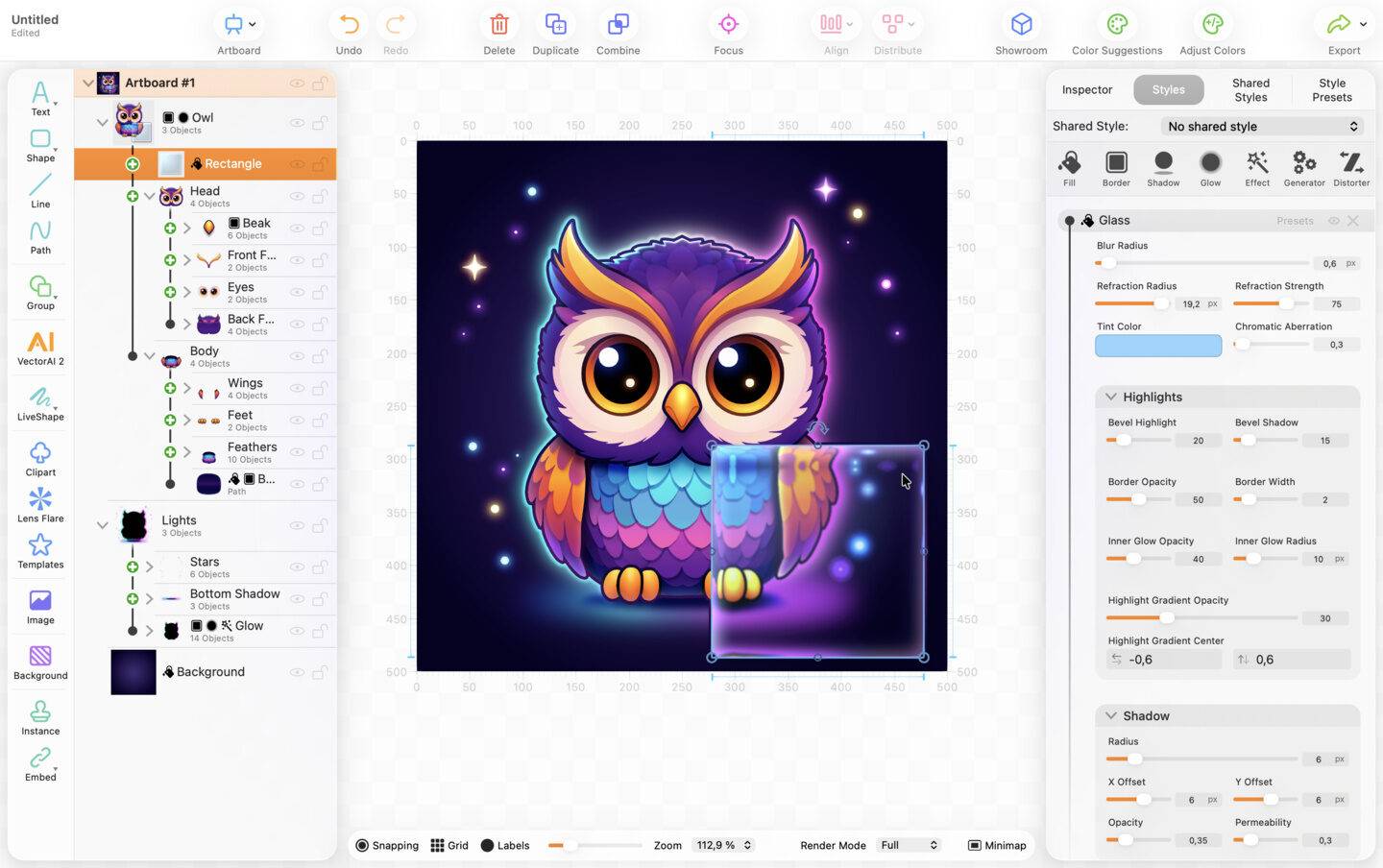This screenshot has height=868, width=1383.
Task: Add a Glow style
Action: pos(1210,167)
